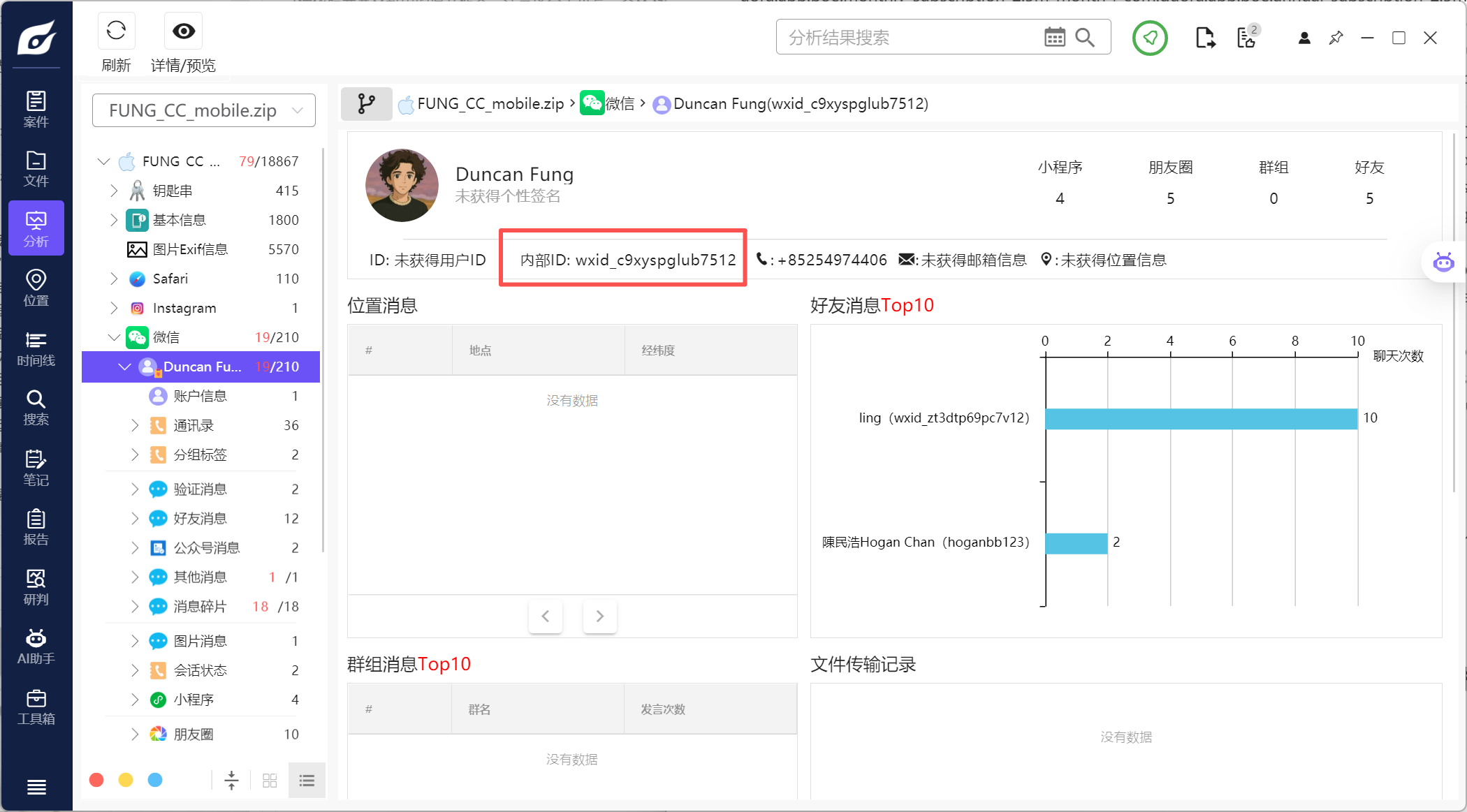This screenshot has width=1467, height=812.
Task: Open the 时间线 timeline sidebar panel
Action: 36,349
